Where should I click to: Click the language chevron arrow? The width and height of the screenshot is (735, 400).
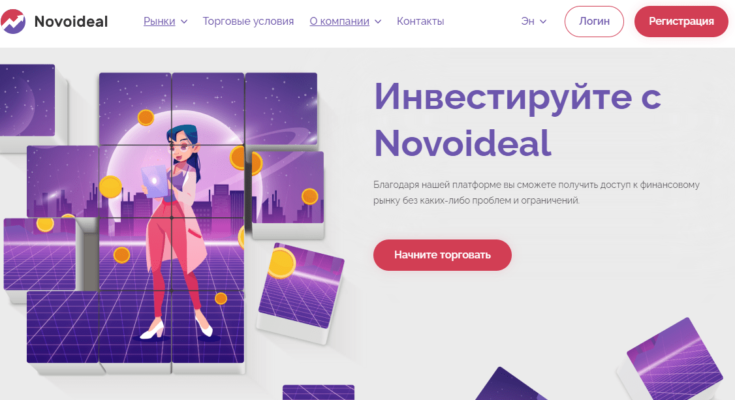(x=543, y=22)
